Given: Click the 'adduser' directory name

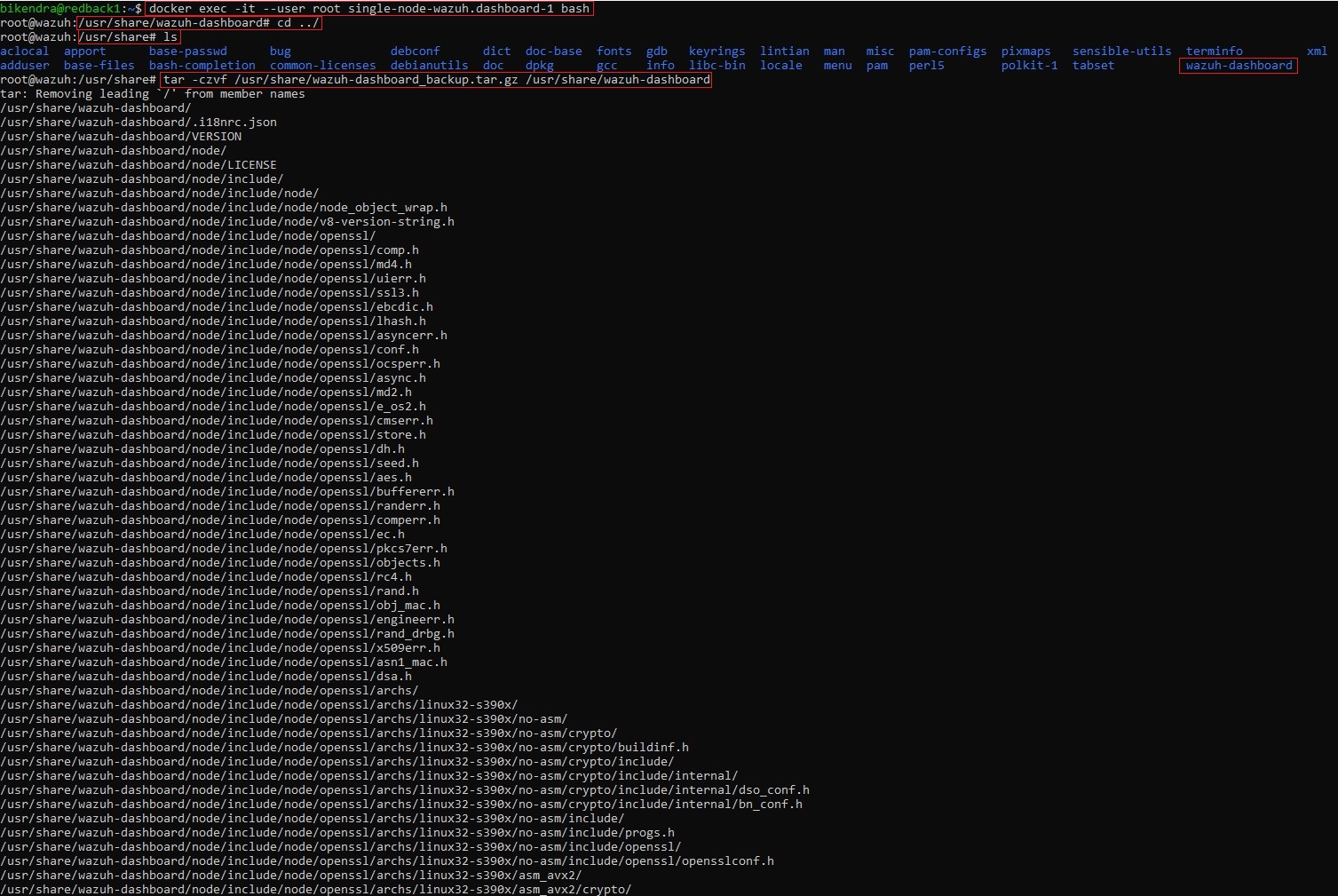Looking at the screenshot, I should click(x=25, y=65).
